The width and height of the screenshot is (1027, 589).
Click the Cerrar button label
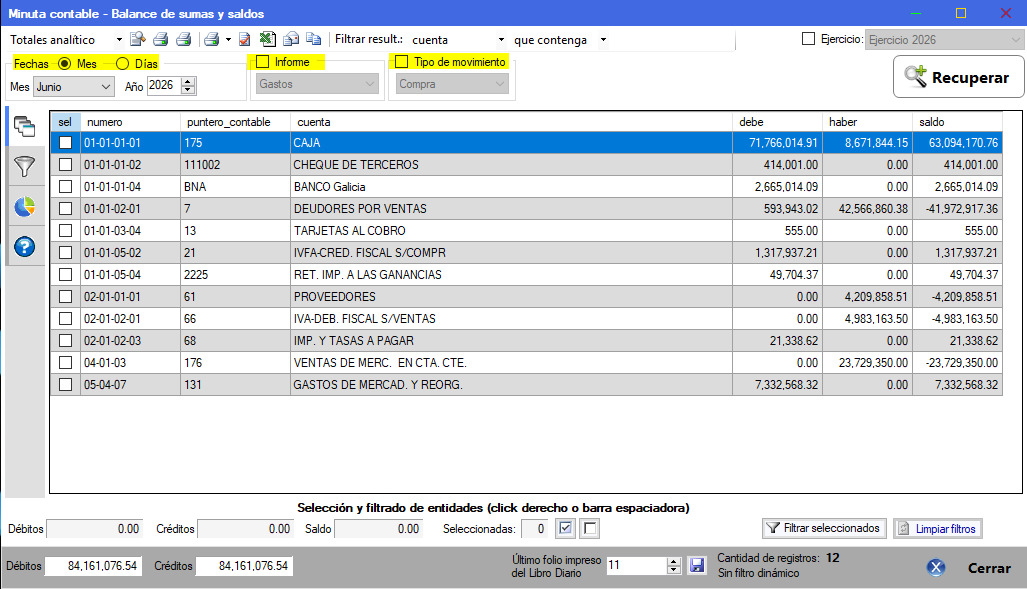[x=989, y=568]
